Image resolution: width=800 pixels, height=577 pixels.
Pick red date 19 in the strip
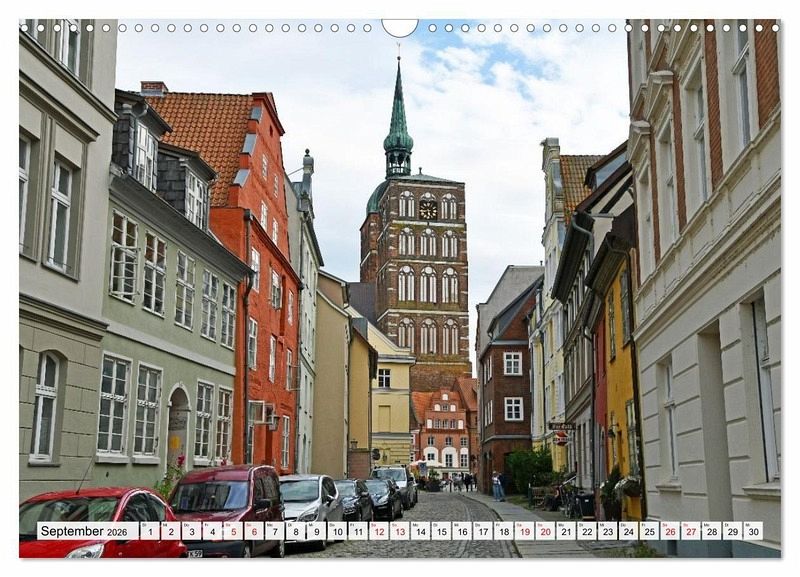tap(524, 531)
